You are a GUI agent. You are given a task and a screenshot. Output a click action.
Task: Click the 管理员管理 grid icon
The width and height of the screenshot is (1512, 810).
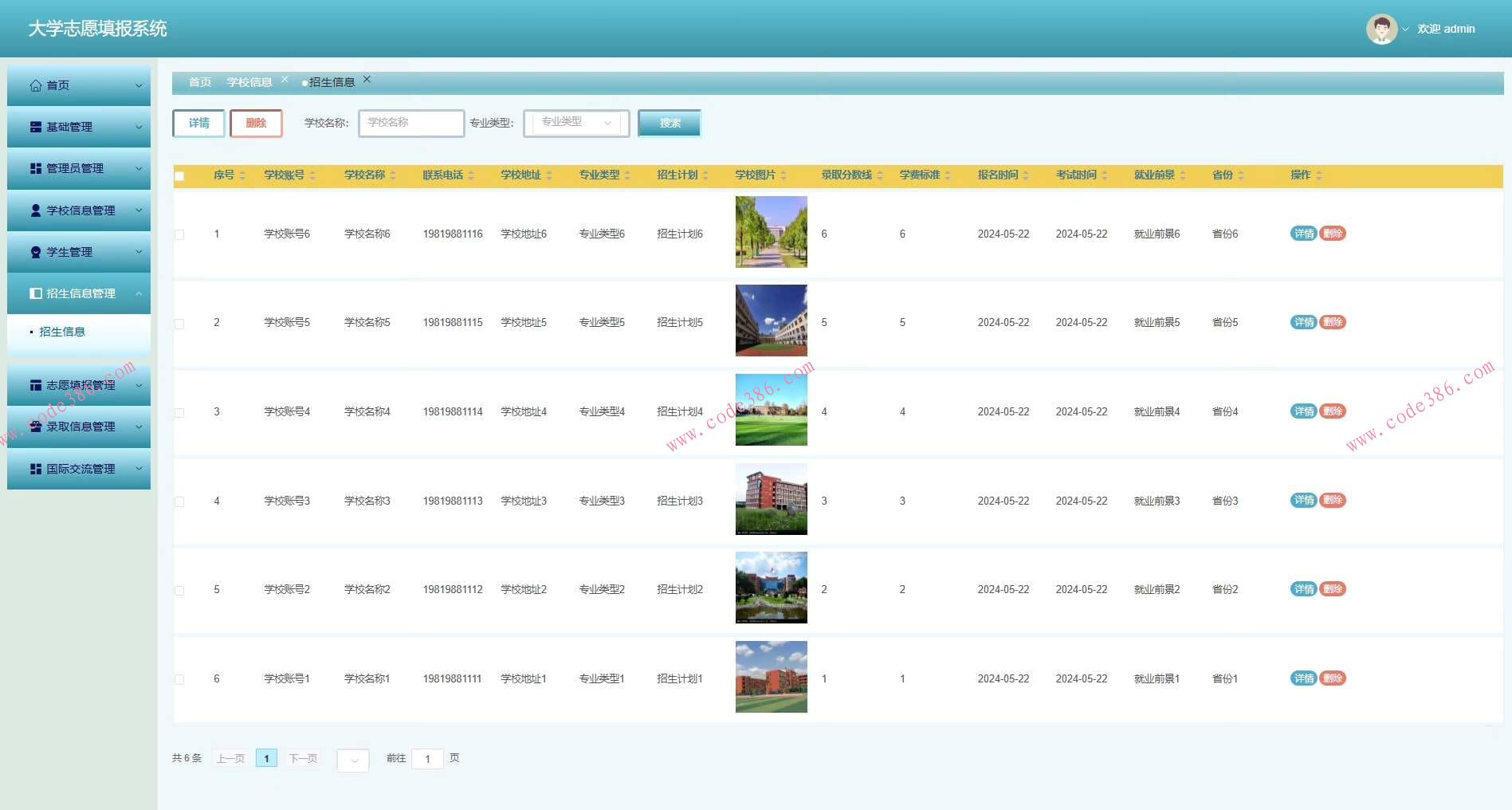[x=35, y=168]
